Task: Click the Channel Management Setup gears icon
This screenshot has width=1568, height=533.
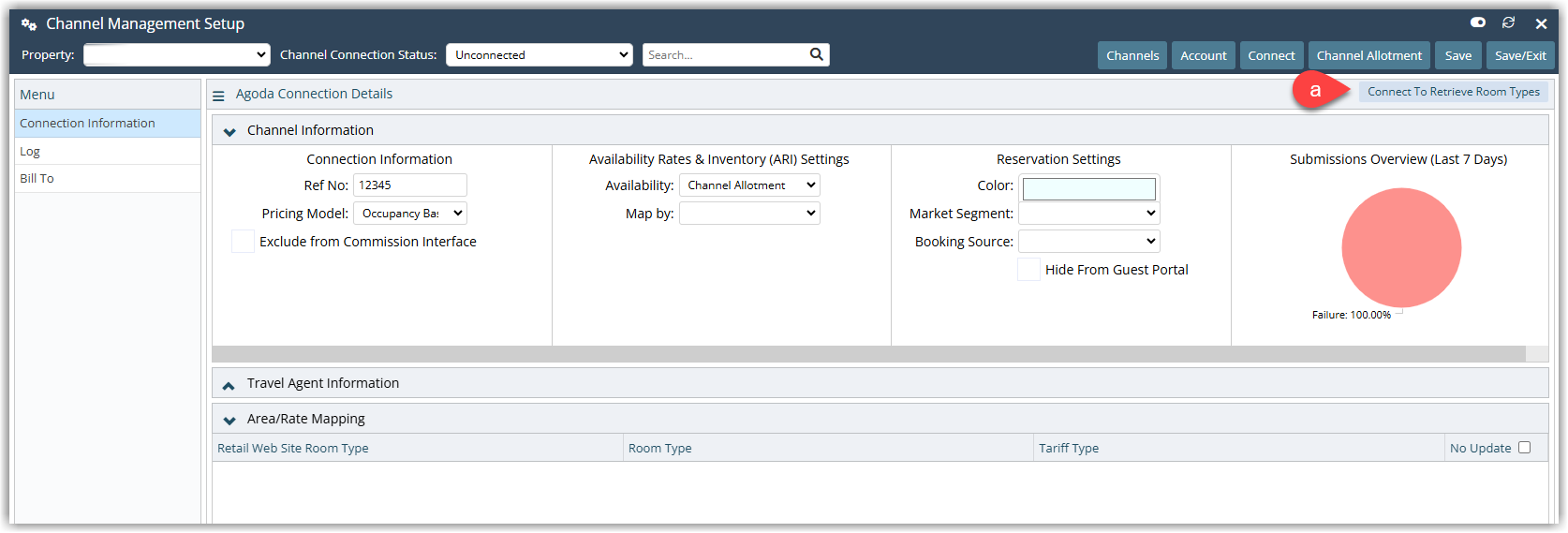Action: (29, 24)
